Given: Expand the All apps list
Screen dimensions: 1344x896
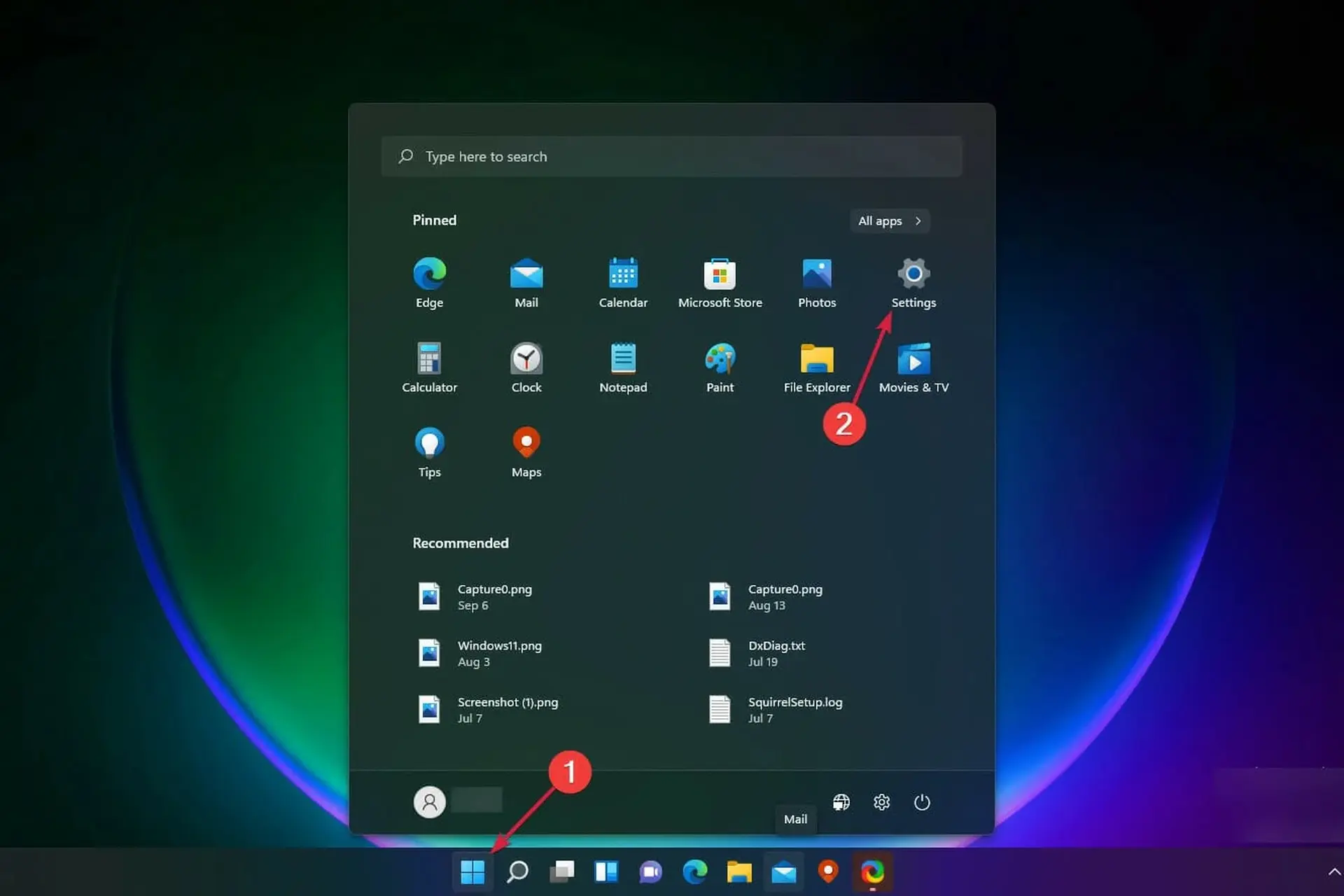Looking at the screenshot, I should tap(888, 220).
